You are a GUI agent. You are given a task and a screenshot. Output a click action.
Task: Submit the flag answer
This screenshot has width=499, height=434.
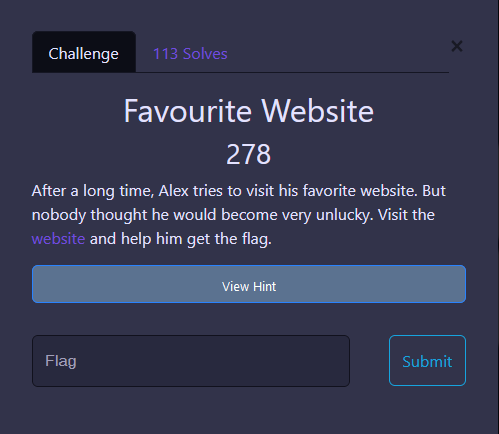pyautogui.click(x=427, y=361)
